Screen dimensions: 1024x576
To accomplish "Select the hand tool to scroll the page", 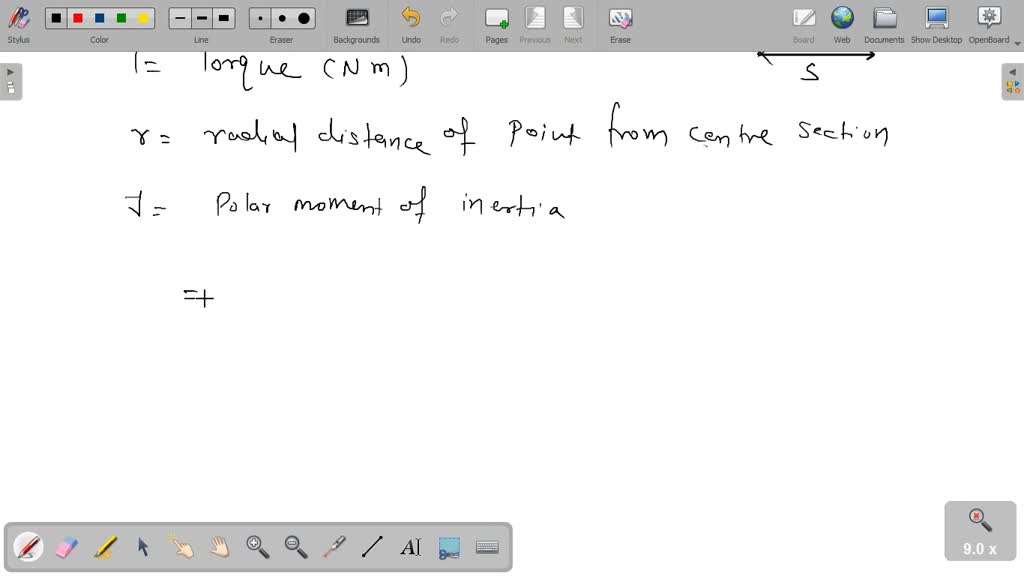I will 218,547.
